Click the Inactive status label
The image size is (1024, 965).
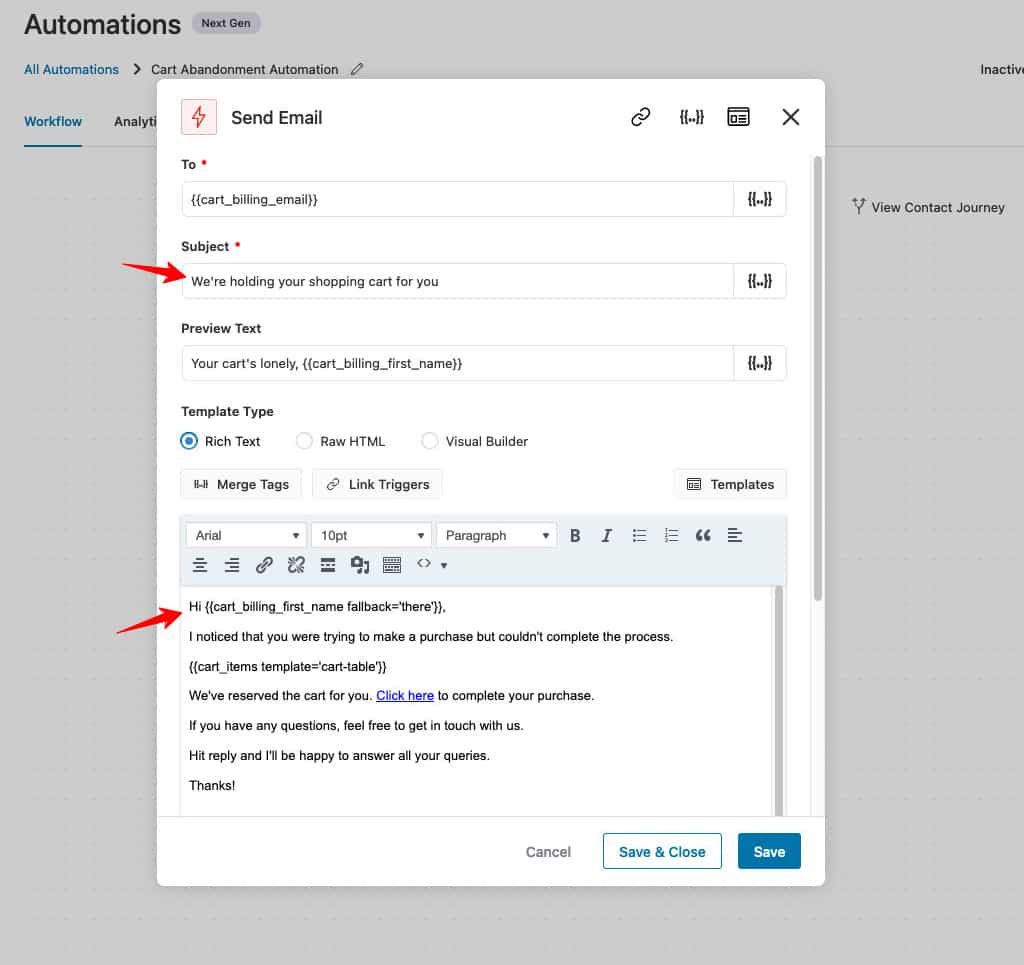click(x=1002, y=69)
